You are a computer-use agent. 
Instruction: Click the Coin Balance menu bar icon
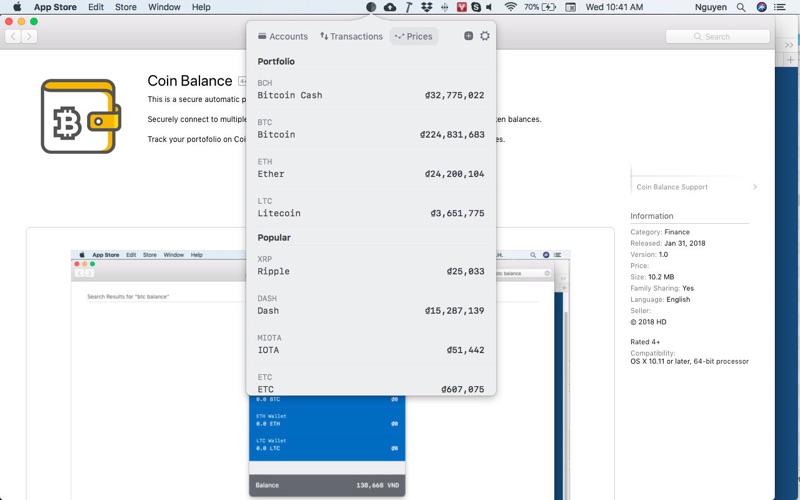pyautogui.click(x=371, y=7)
